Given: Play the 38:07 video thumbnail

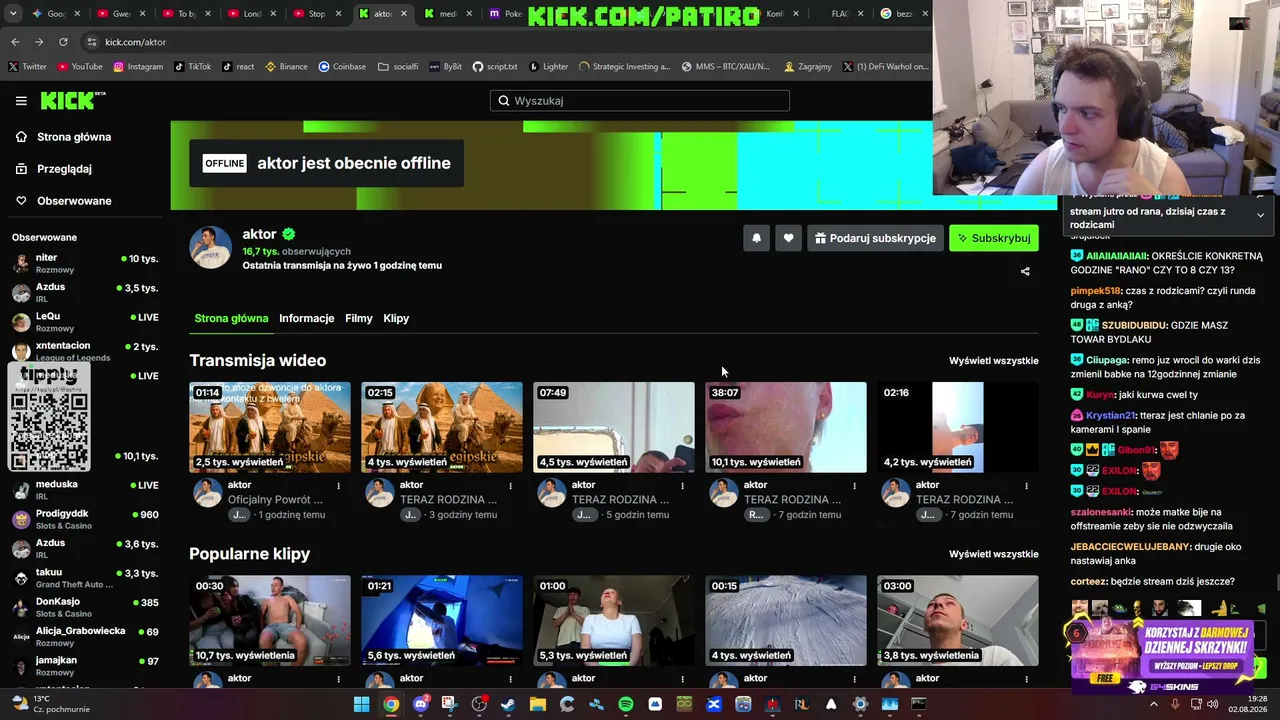Looking at the screenshot, I should point(786,427).
